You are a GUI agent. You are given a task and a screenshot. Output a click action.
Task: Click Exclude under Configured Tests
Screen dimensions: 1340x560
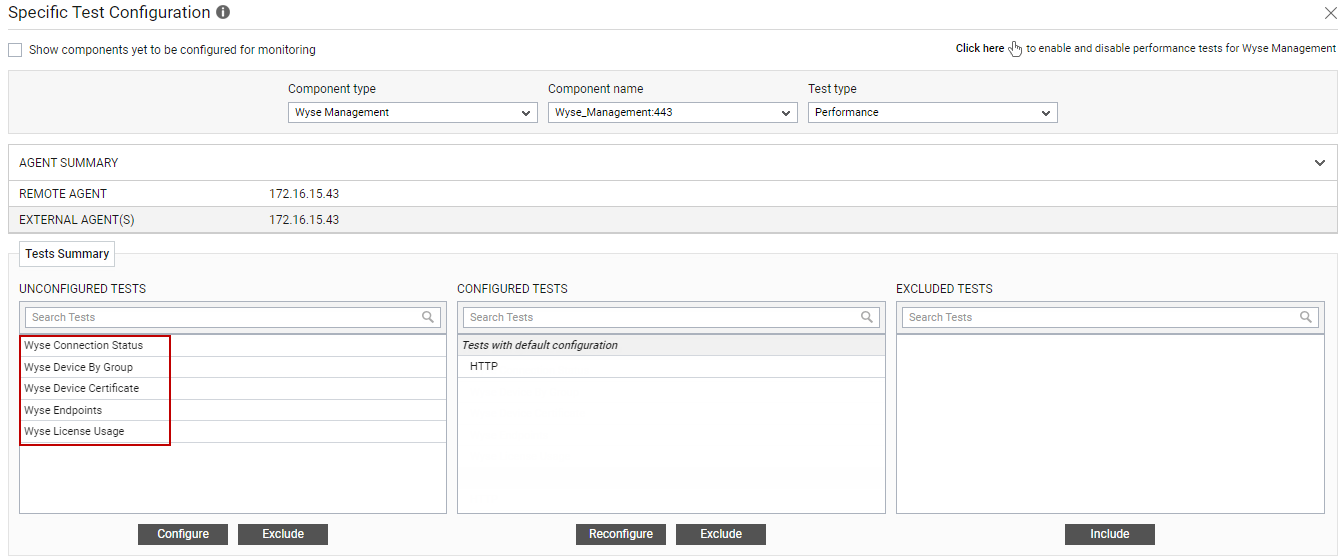click(721, 534)
